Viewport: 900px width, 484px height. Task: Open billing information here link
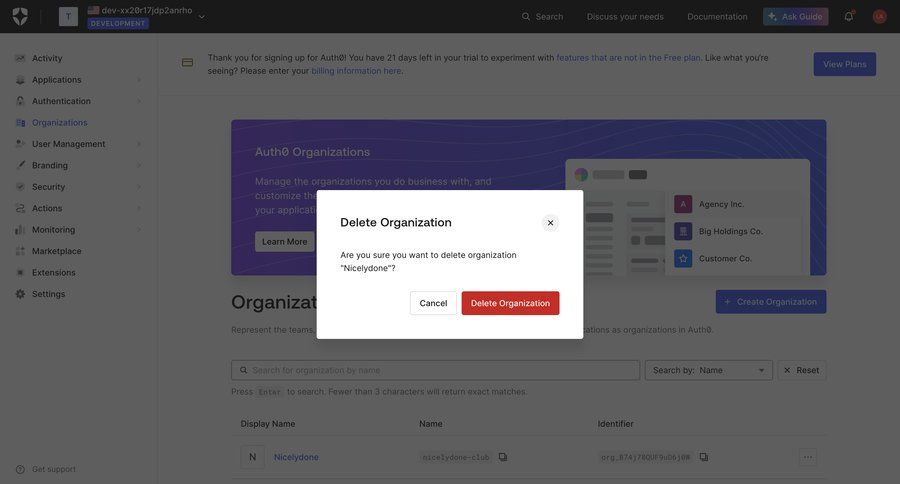coord(356,71)
